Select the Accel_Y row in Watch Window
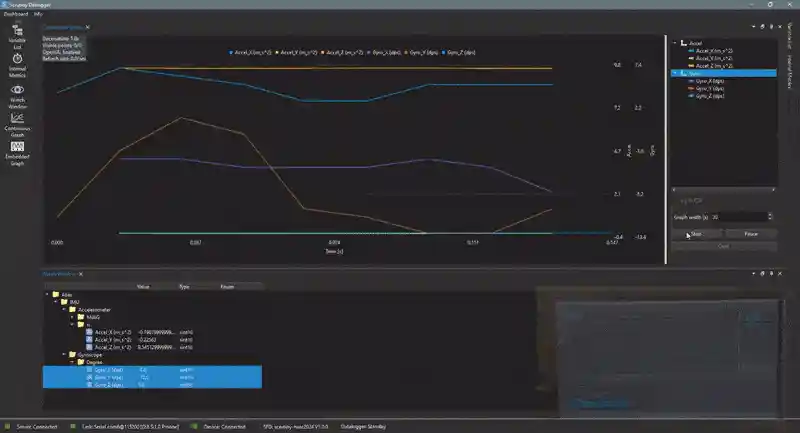 [x=152, y=340]
